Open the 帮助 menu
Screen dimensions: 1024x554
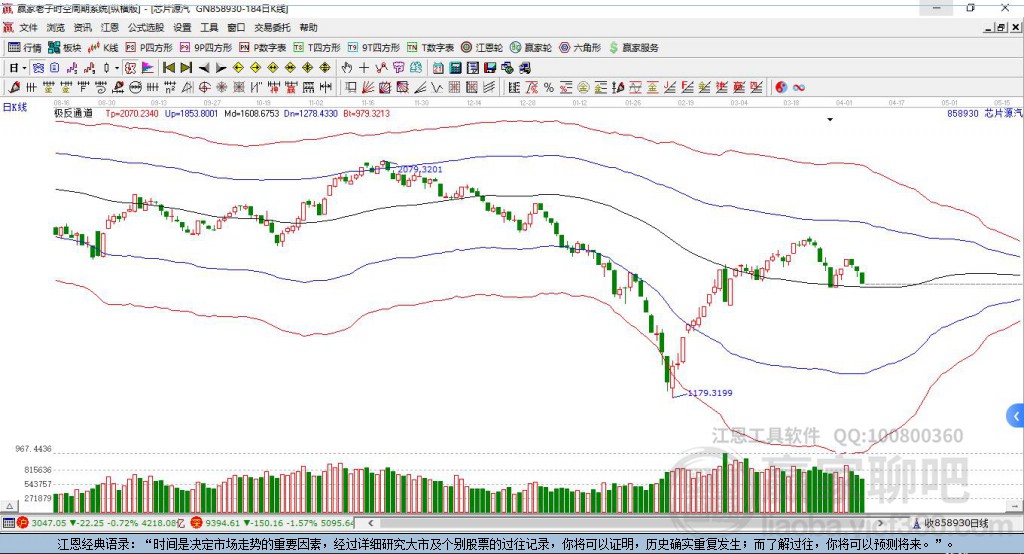point(308,27)
